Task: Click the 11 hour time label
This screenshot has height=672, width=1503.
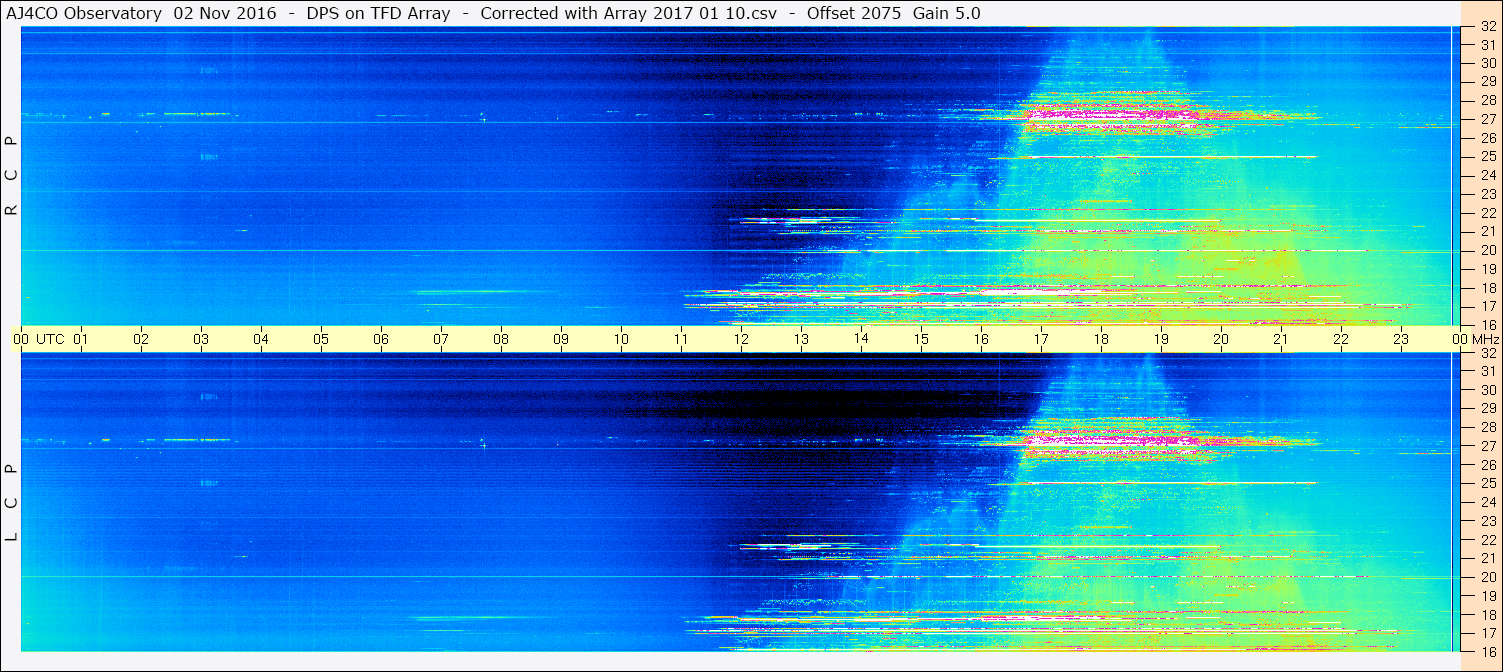Action: point(681,340)
